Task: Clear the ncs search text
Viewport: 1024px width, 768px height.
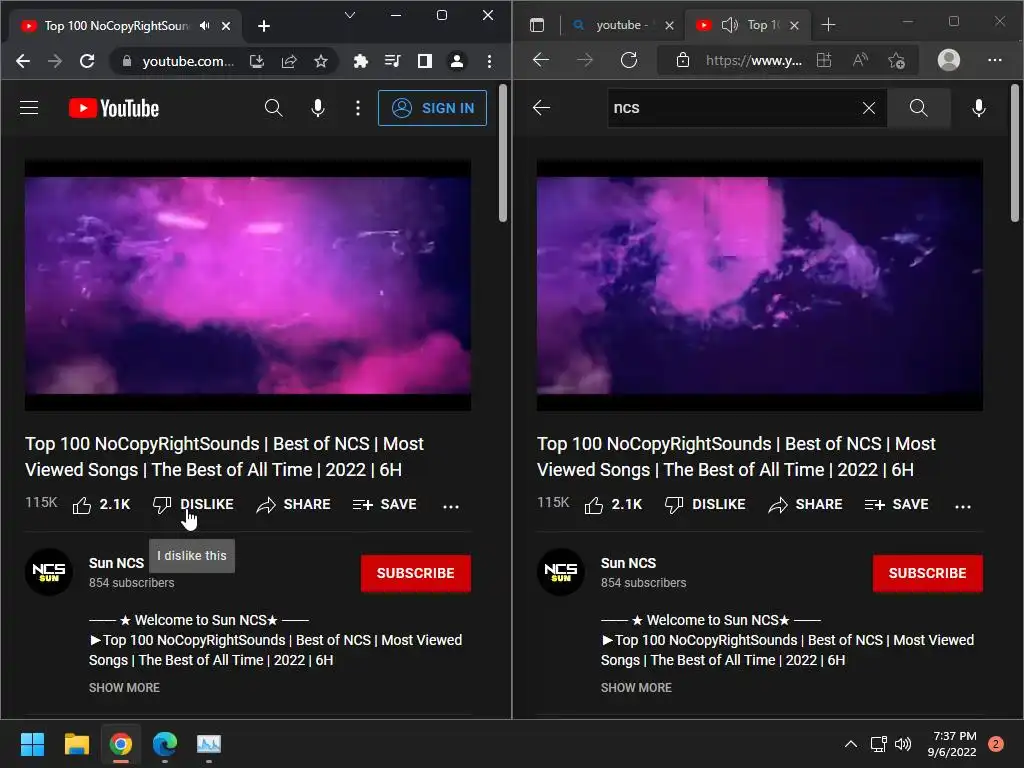Action: point(869,108)
